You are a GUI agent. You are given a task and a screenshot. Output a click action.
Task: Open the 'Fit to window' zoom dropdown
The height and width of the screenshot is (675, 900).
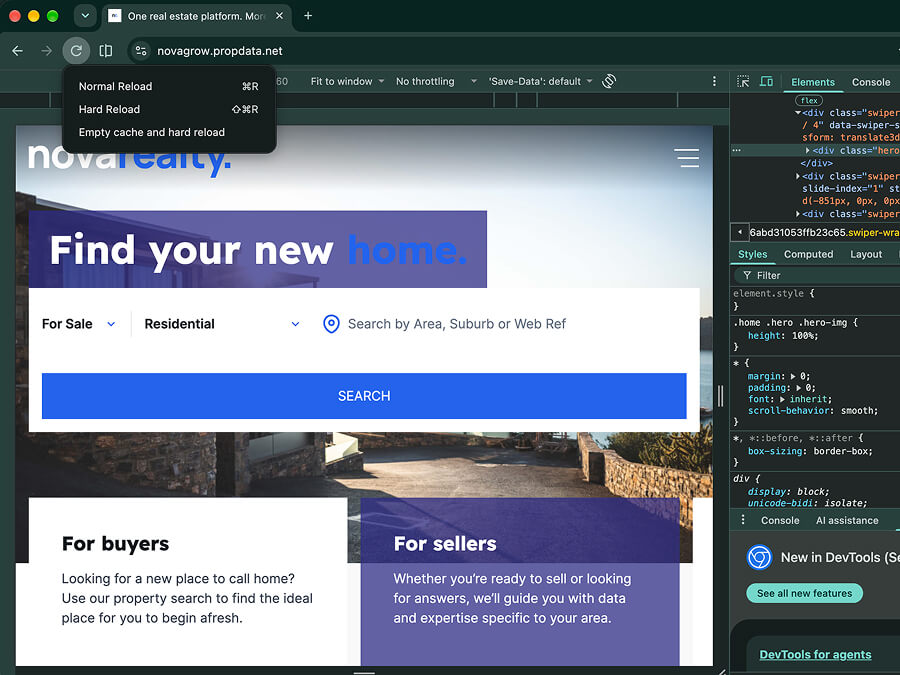[x=347, y=82]
